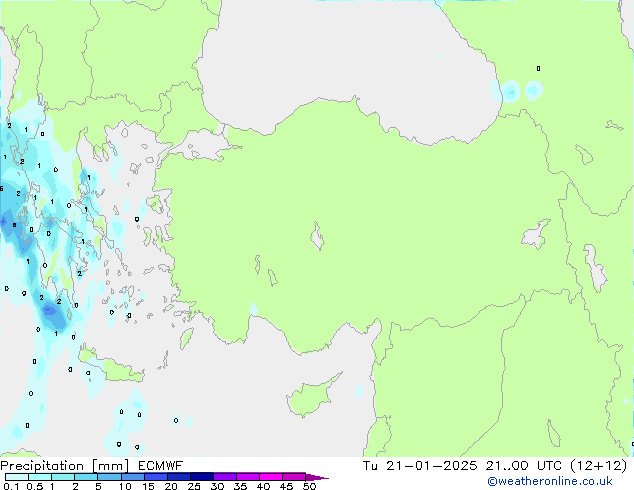Click the legend's arrow tip above 50
Viewport: 634px width, 490px height.
(x=317, y=477)
